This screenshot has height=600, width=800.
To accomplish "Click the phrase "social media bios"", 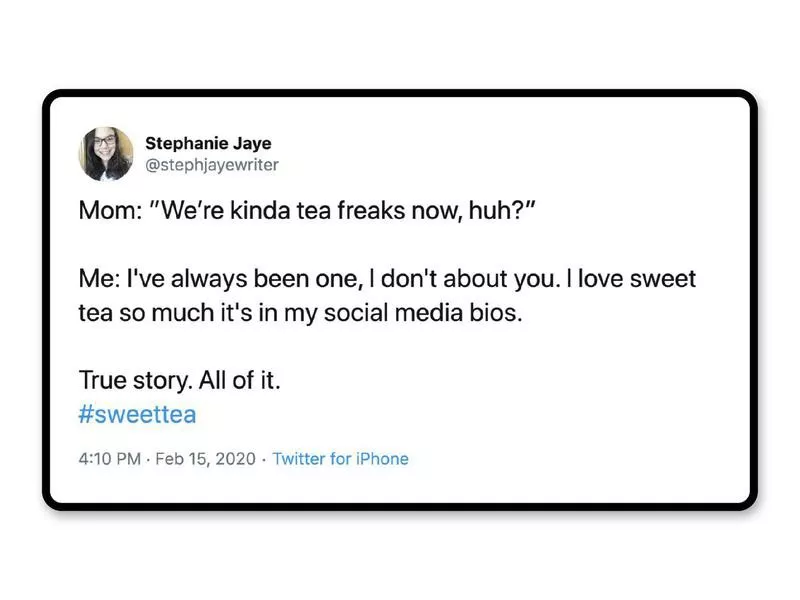I will click(440, 313).
